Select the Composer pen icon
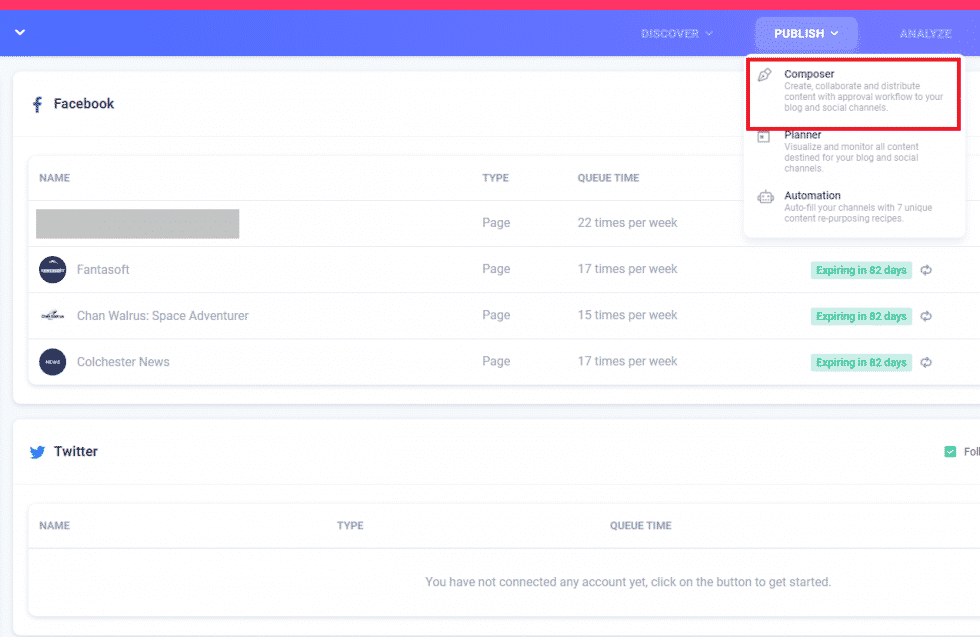Image resolution: width=980 pixels, height=637 pixels. 765,74
